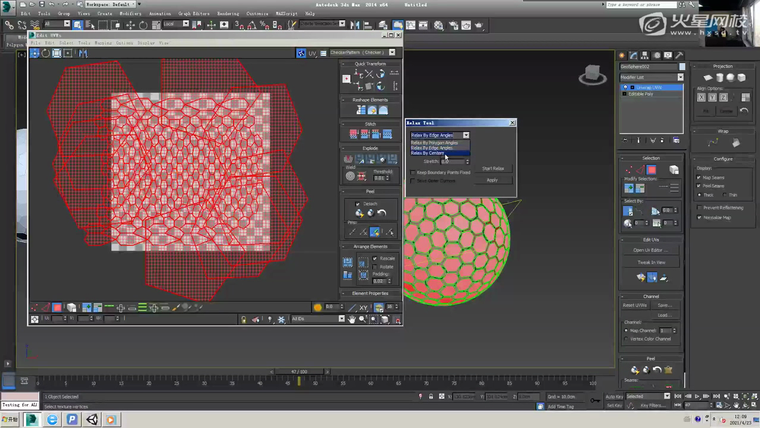The width and height of the screenshot is (760, 428).
Task: Click the 3ds Max application logo button
Action: 9,5
